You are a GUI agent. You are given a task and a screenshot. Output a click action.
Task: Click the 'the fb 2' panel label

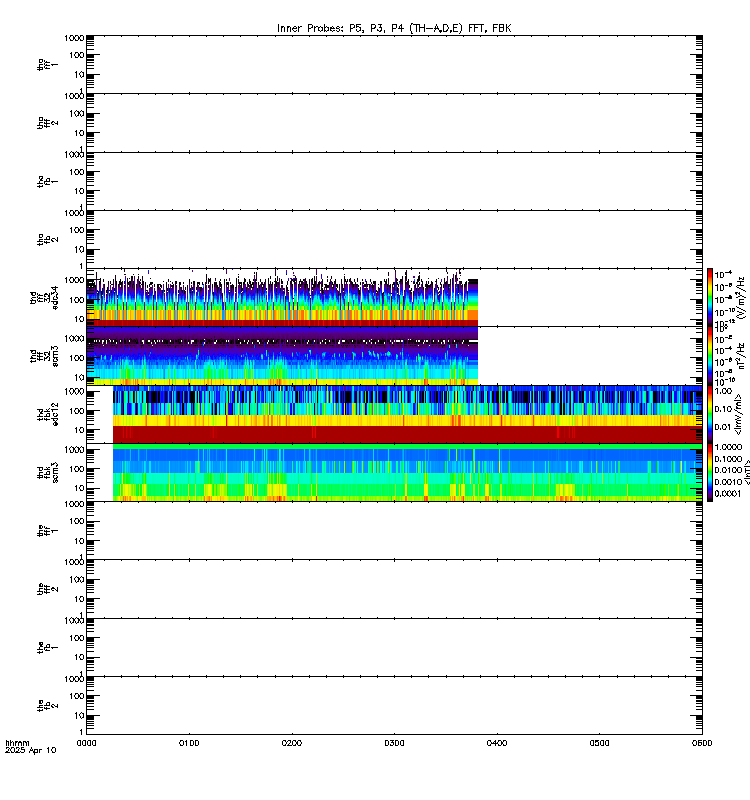[48, 706]
